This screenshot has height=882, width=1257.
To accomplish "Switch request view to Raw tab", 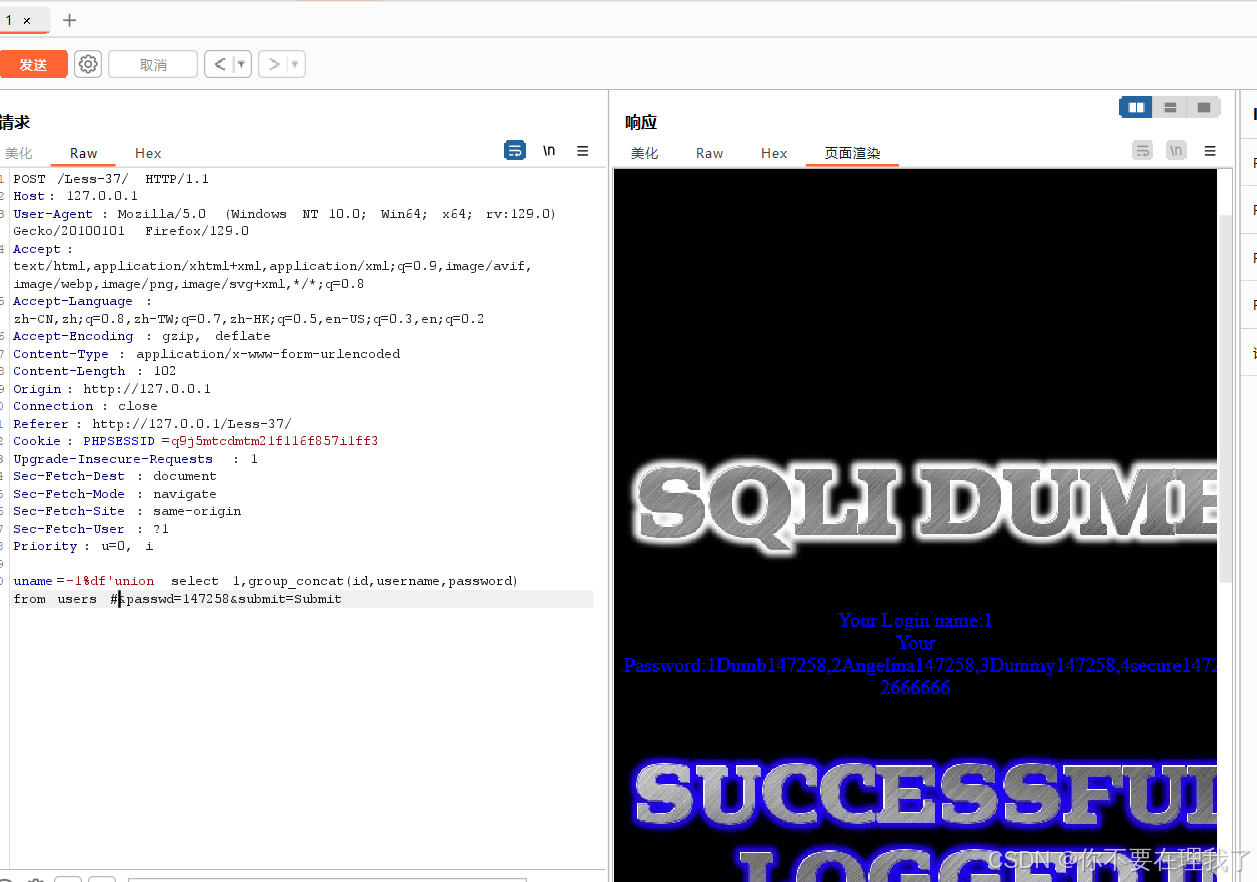I will [84, 153].
